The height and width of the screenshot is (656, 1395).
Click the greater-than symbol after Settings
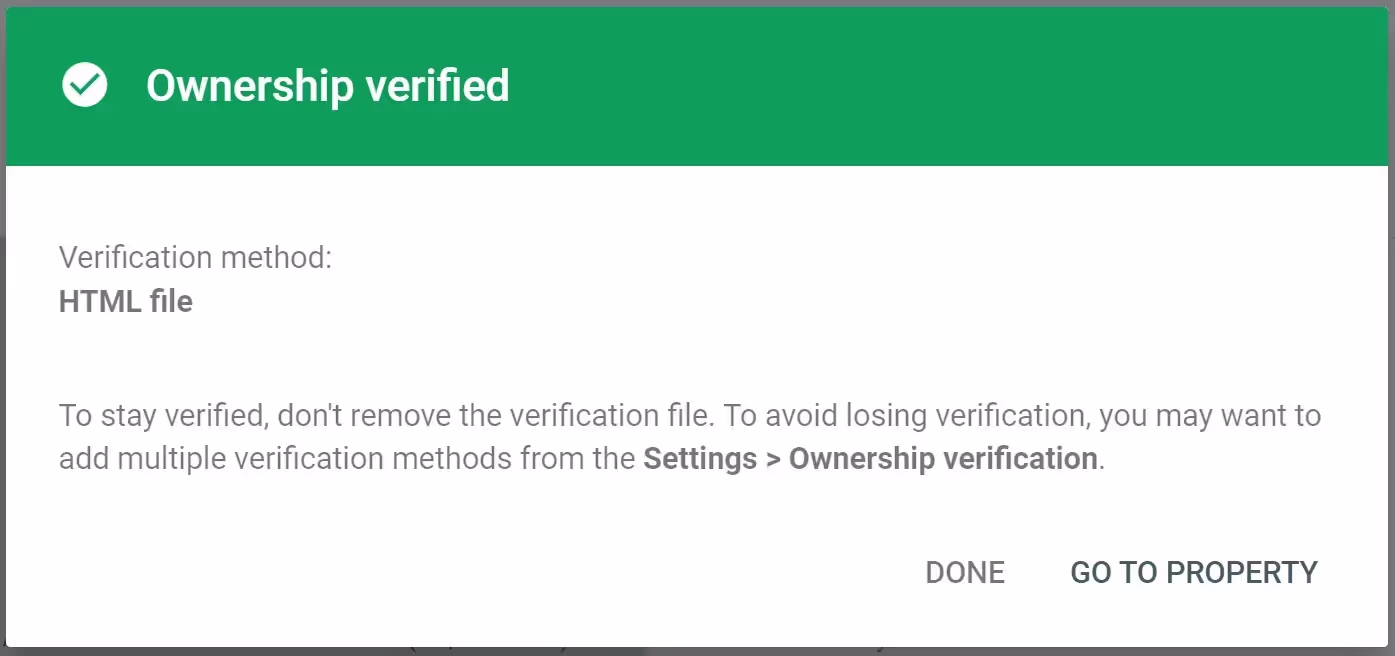click(773, 460)
